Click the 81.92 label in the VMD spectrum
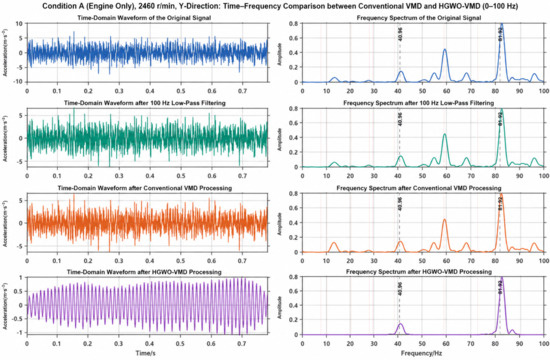550x360 pixels. (x=500, y=204)
